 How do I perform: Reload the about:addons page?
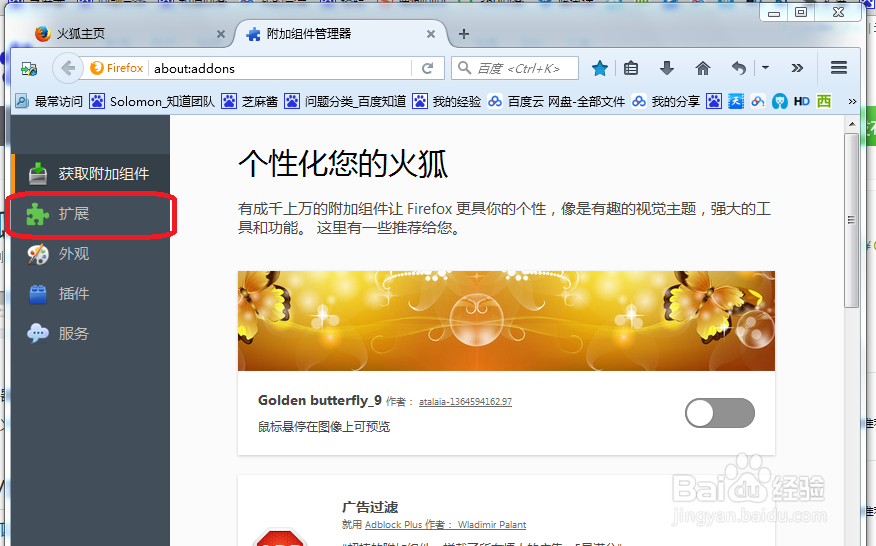point(428,68)
